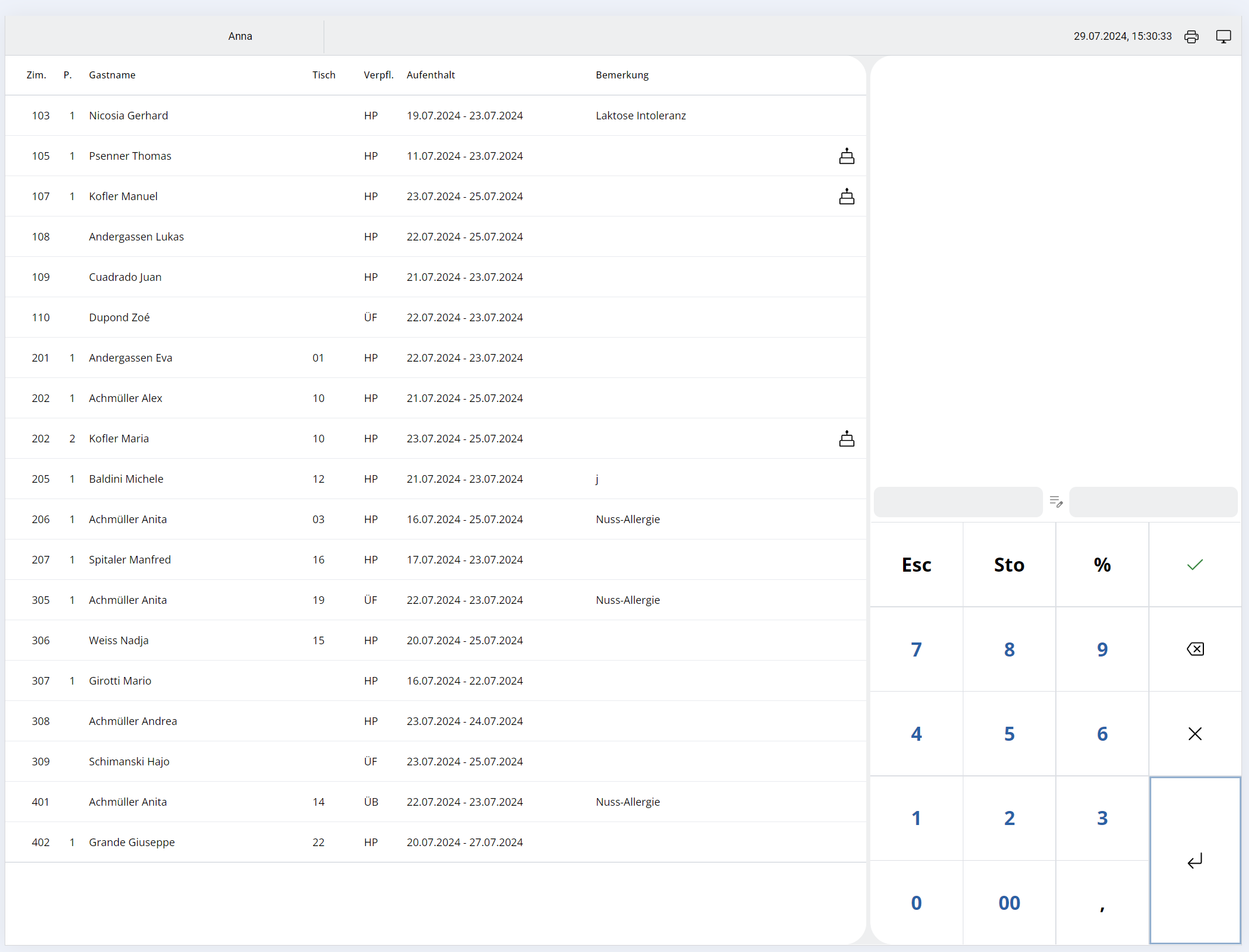Tap the 00 key on keypad

(1009, 903)
